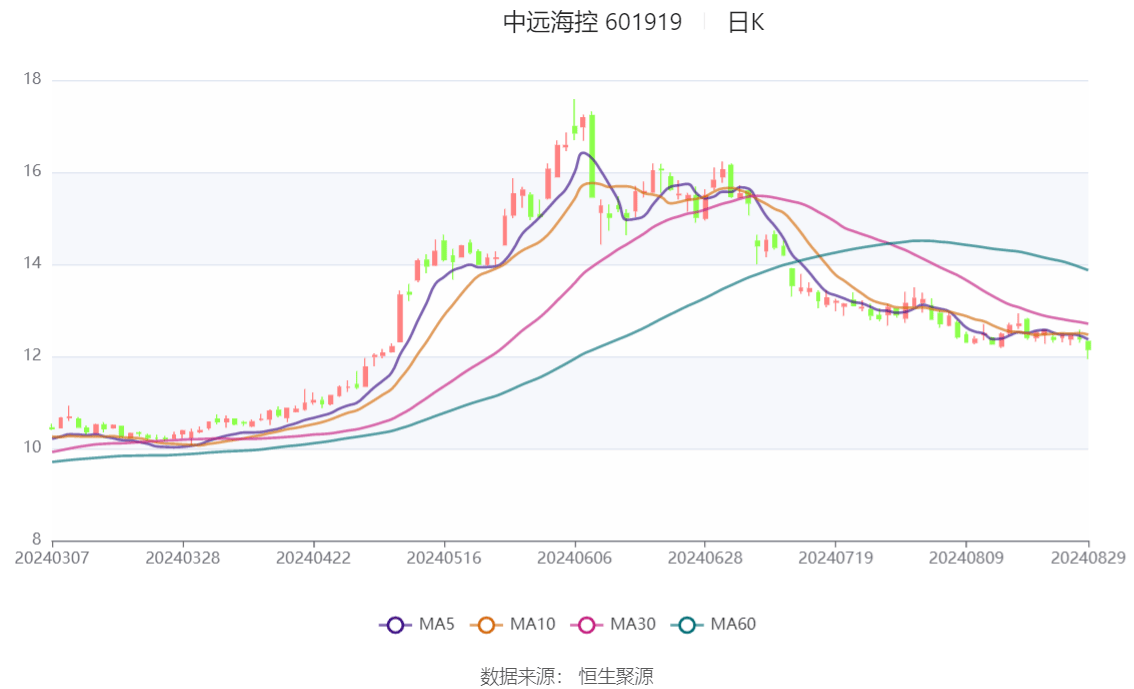Click the last green candlestick on 20240829
The height and width of the screenshot is (689, 1134).
click(x=1088, y=346)
